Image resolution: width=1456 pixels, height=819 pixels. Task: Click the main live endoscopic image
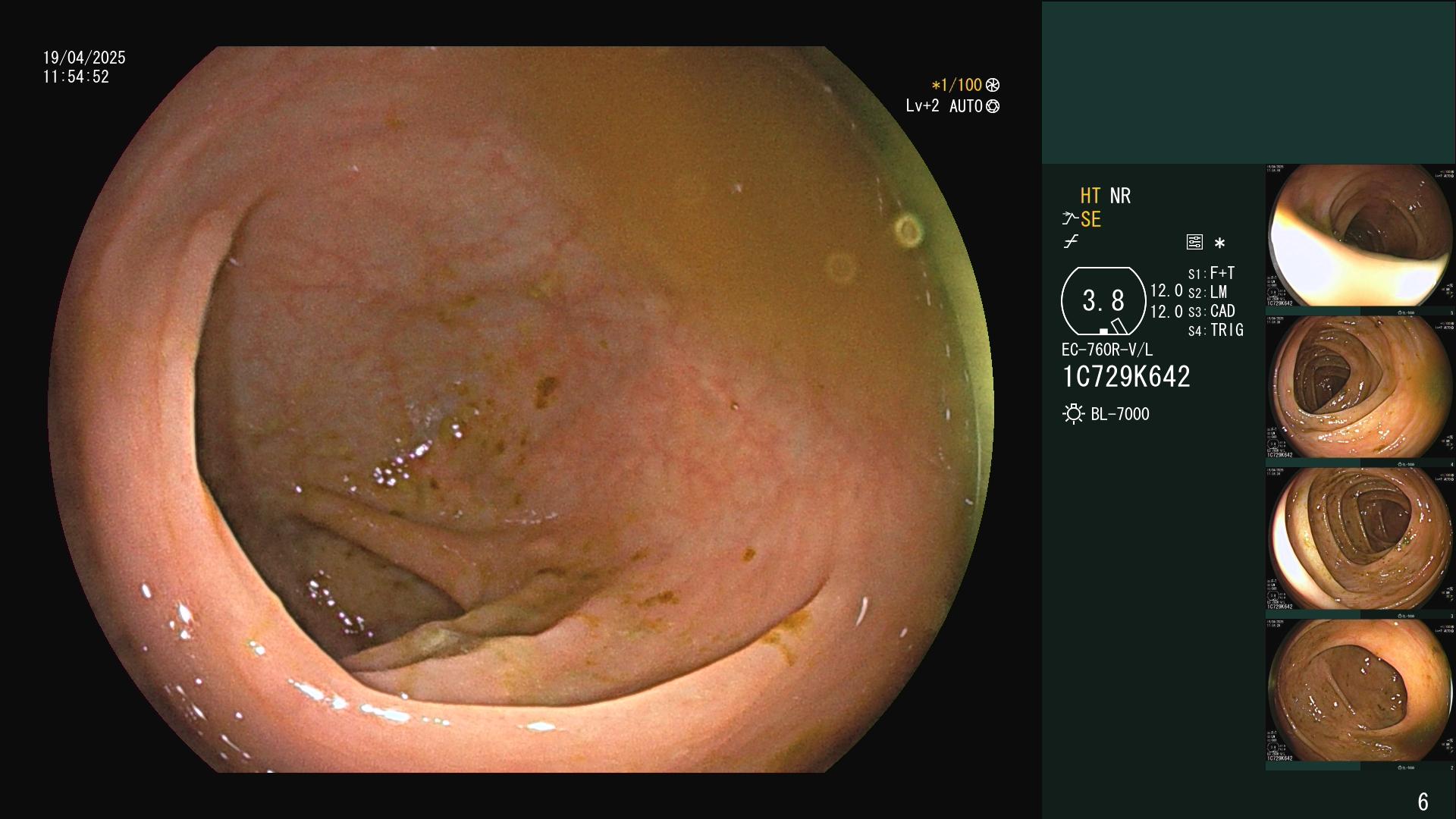521,409
